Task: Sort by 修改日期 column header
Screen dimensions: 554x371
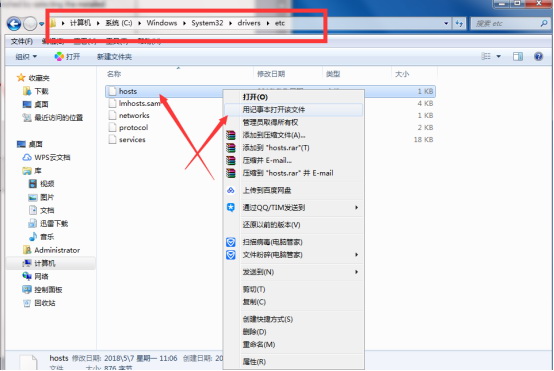Action: click(271, 74)
